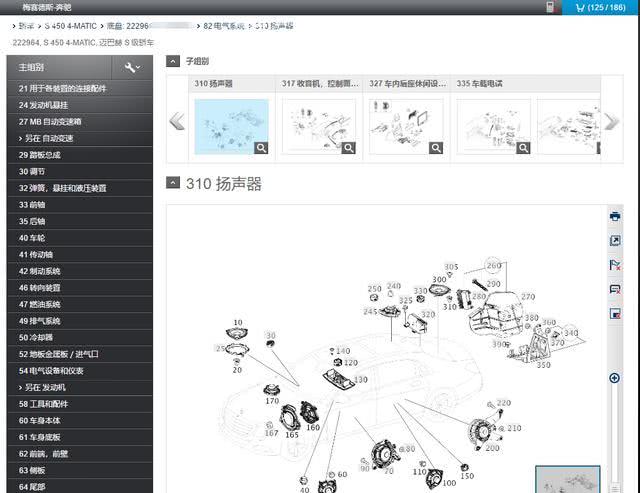
Task: Open diagram in separate window icon
Action: click(x=615, y=240)
